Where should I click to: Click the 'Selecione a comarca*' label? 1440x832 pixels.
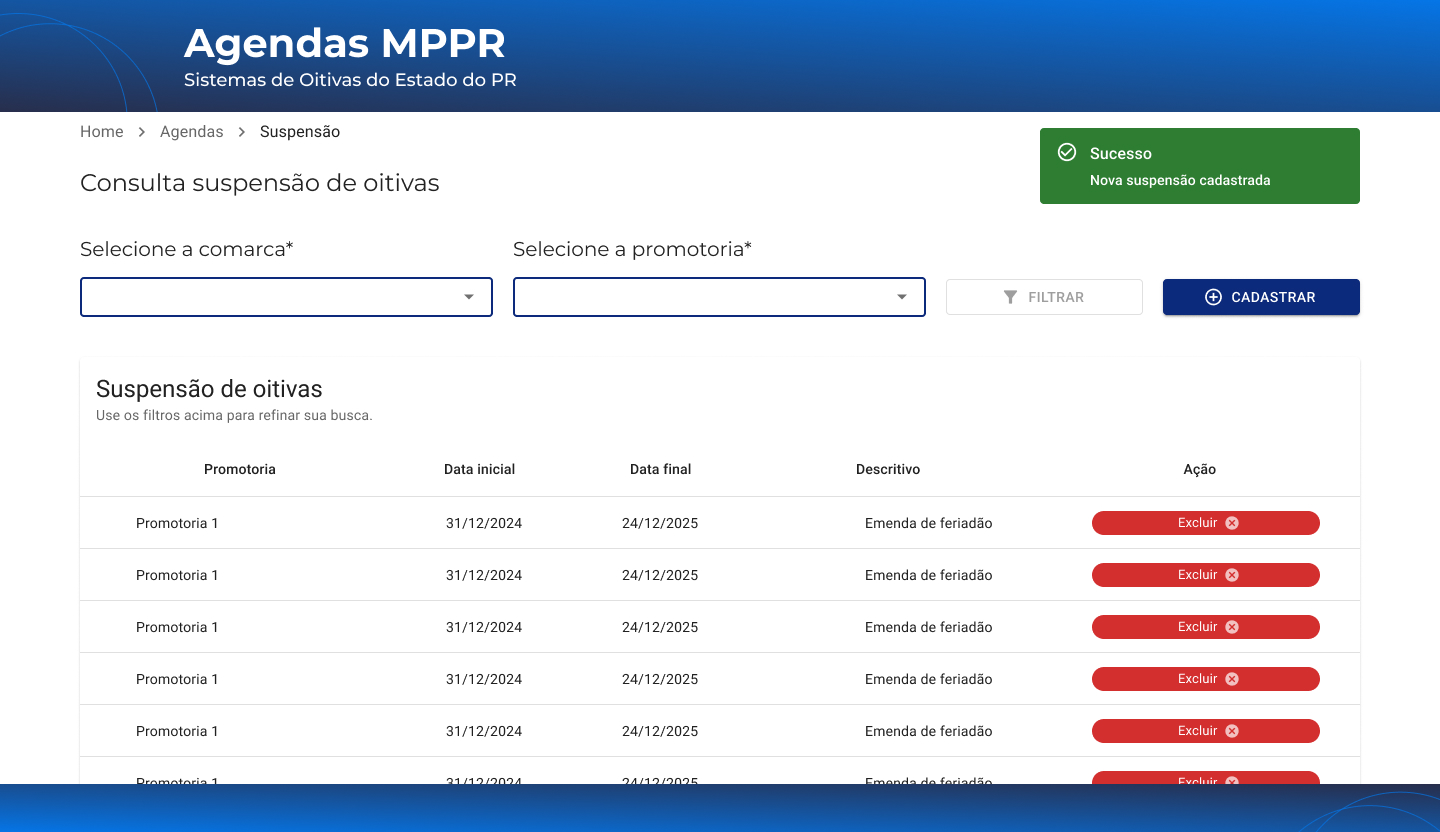[x=187, y=249]
